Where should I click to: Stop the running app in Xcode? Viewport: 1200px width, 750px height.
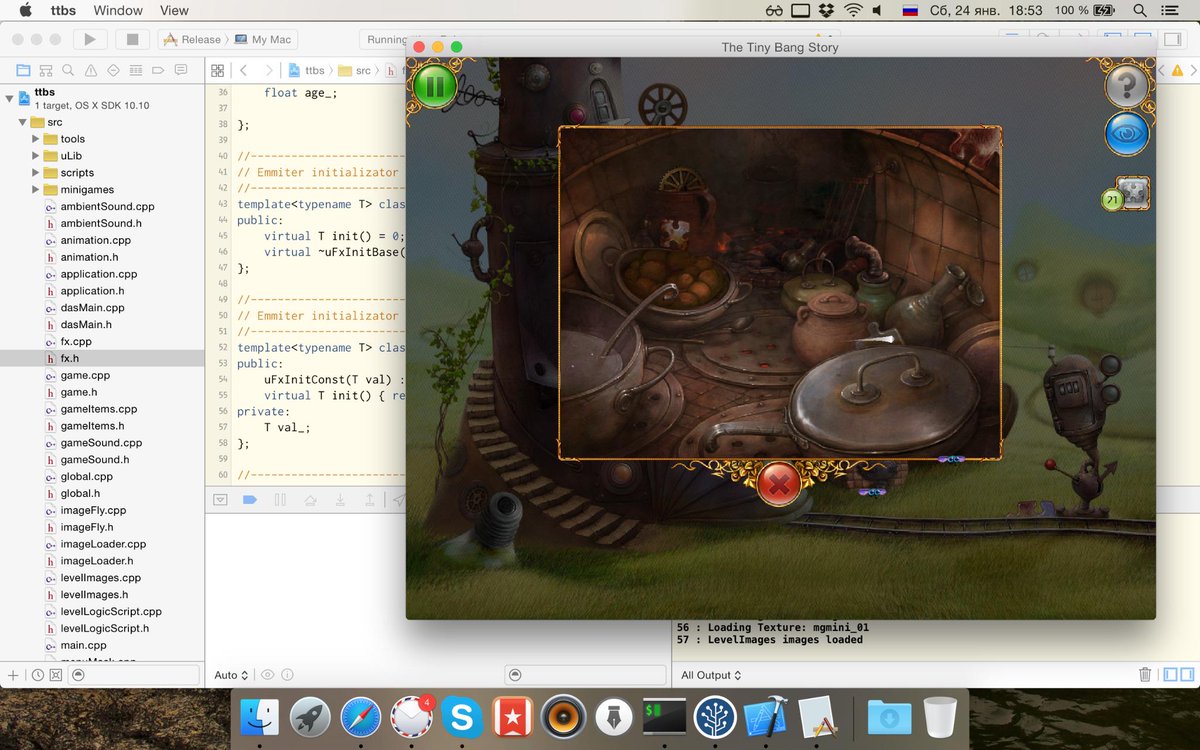pos(132,39)
